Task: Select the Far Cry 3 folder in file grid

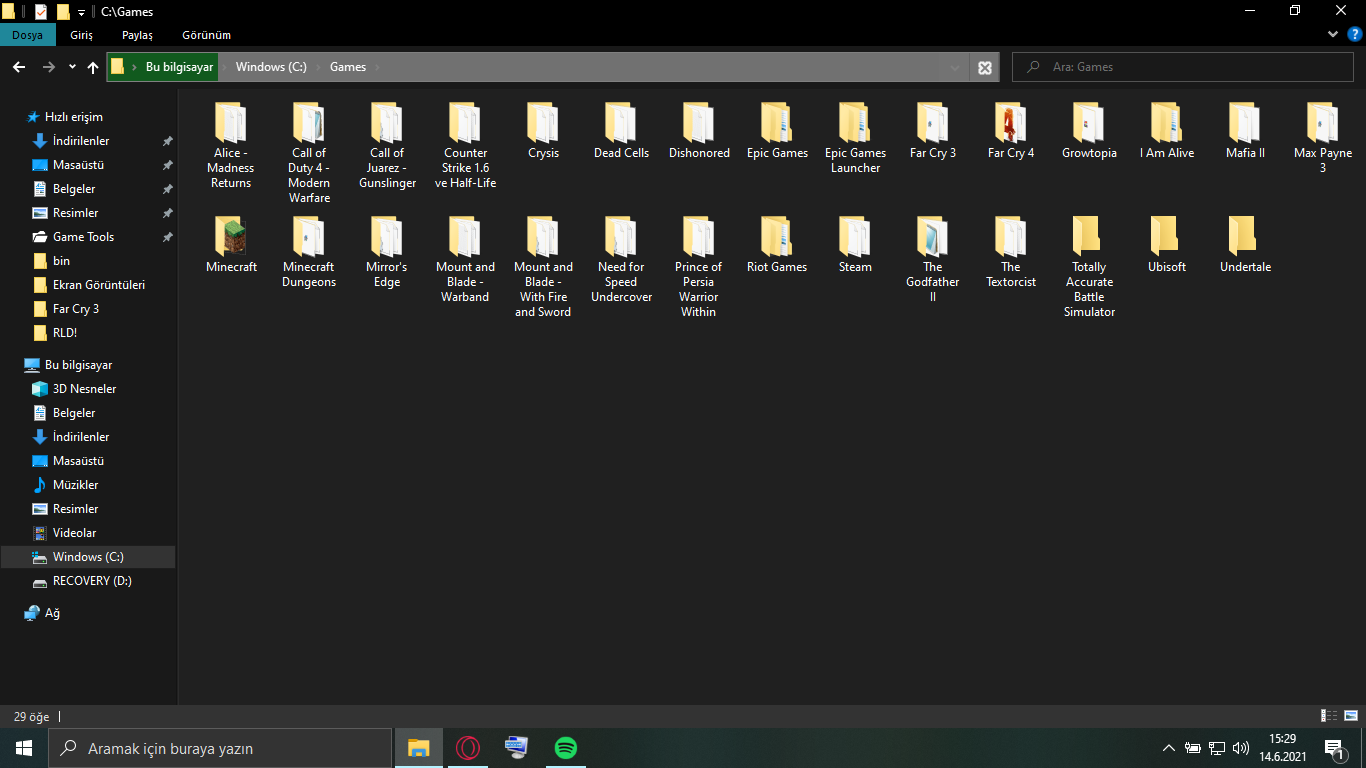Action: click(933, 131)
